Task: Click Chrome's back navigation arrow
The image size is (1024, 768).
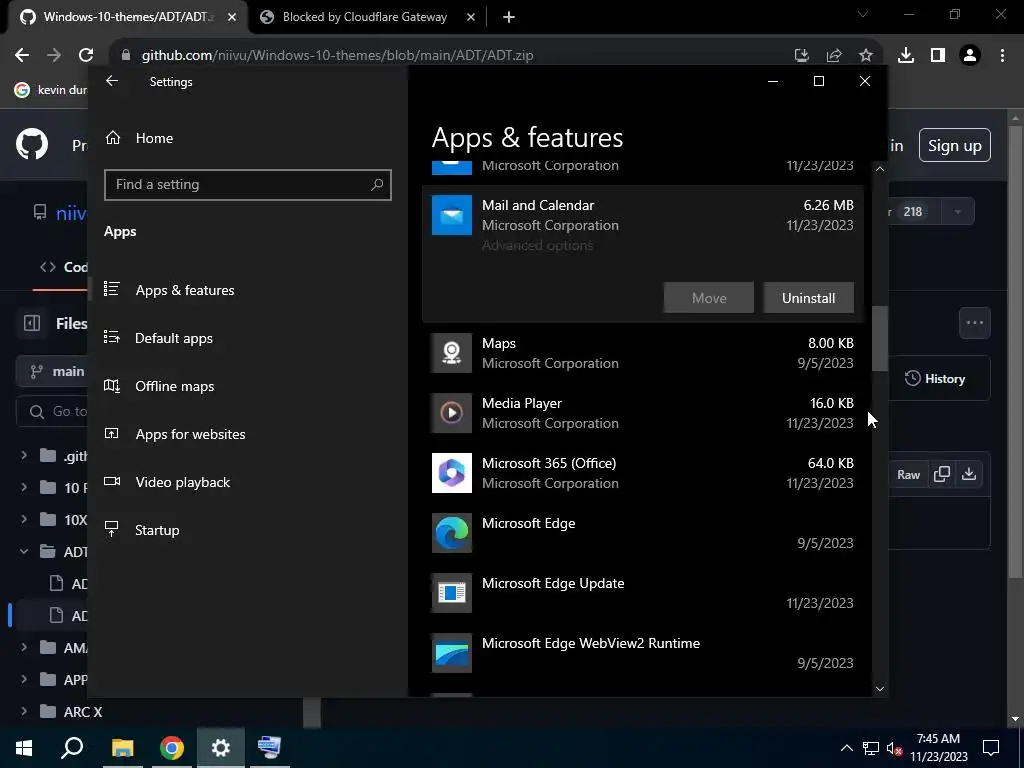Action: pyautogui.click(x=22, y=56)
